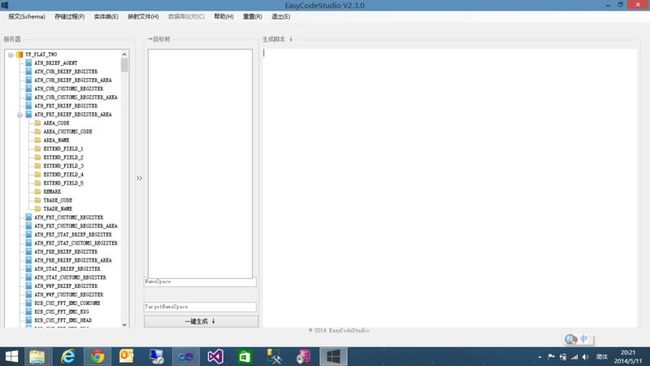Click the 退出(E) menu item

click(281, 17)
